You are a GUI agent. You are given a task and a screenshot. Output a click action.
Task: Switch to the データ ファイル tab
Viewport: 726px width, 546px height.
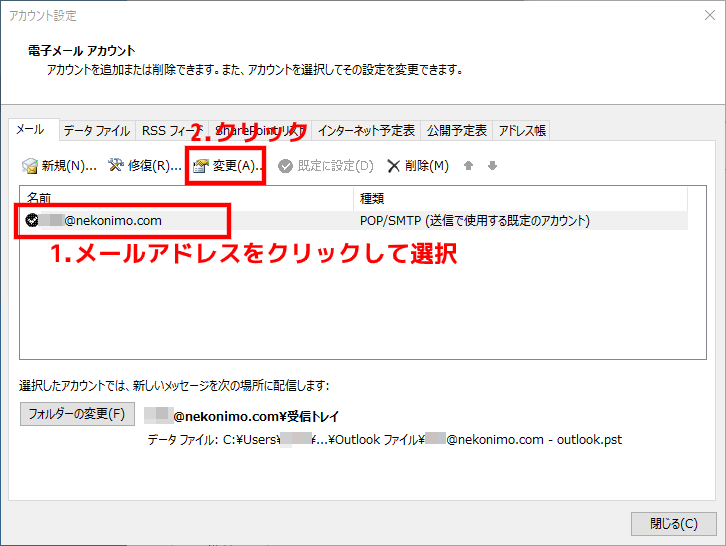pyautogui.click(x=97, y=131)
